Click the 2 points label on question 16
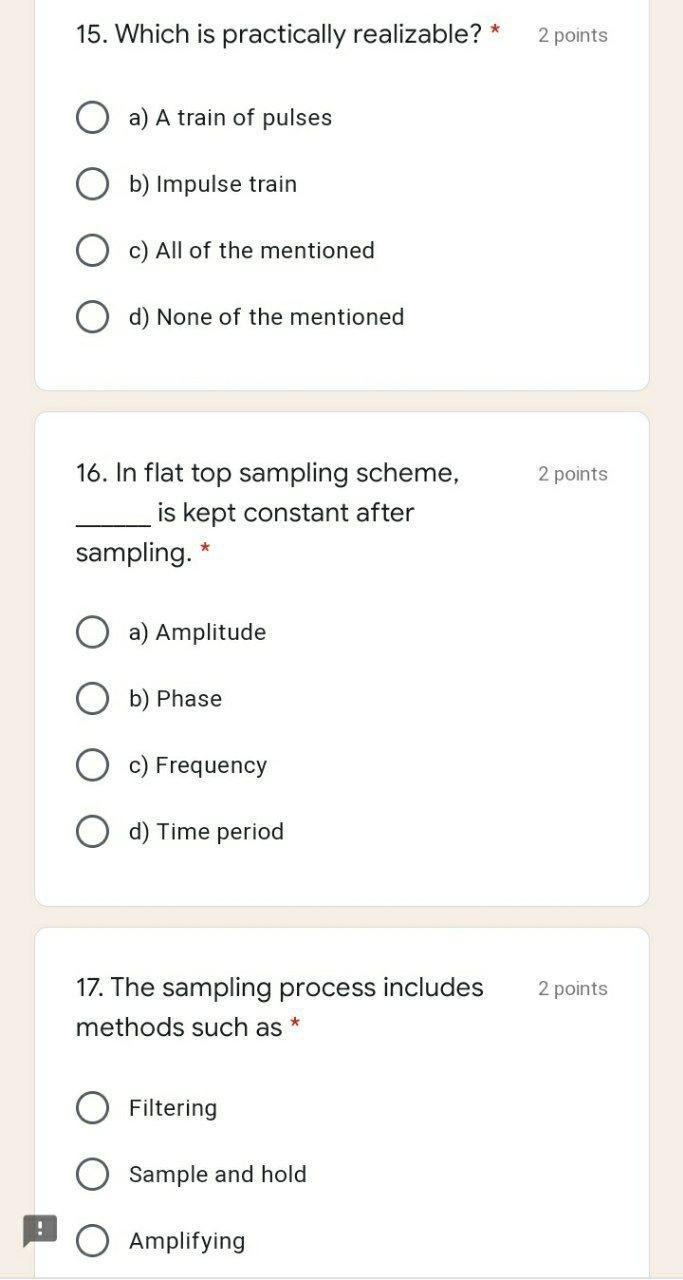 pyautogui.click(x=572, y=473)
